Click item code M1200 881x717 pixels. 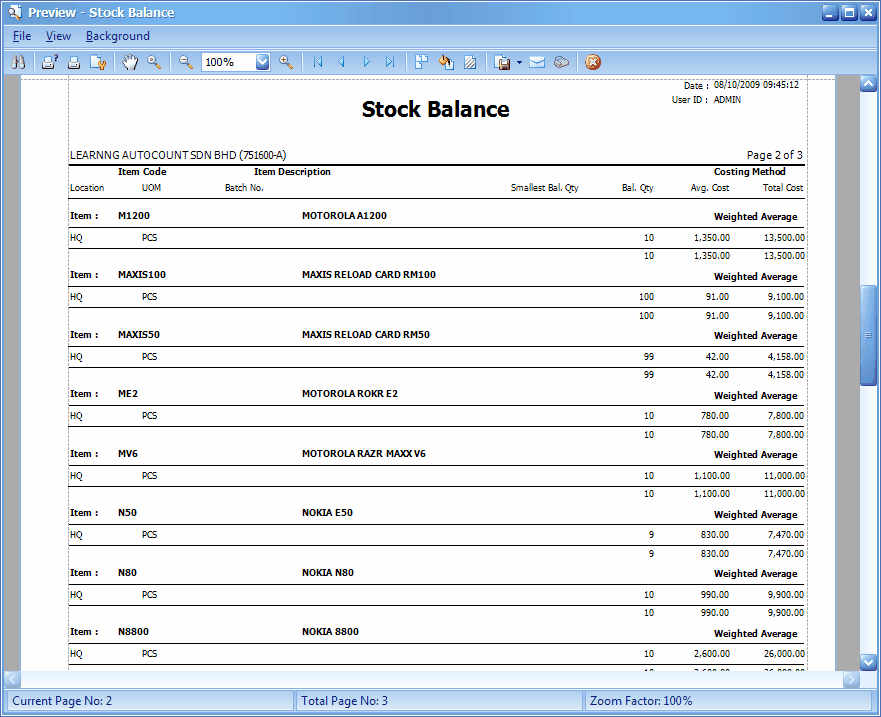134,216
